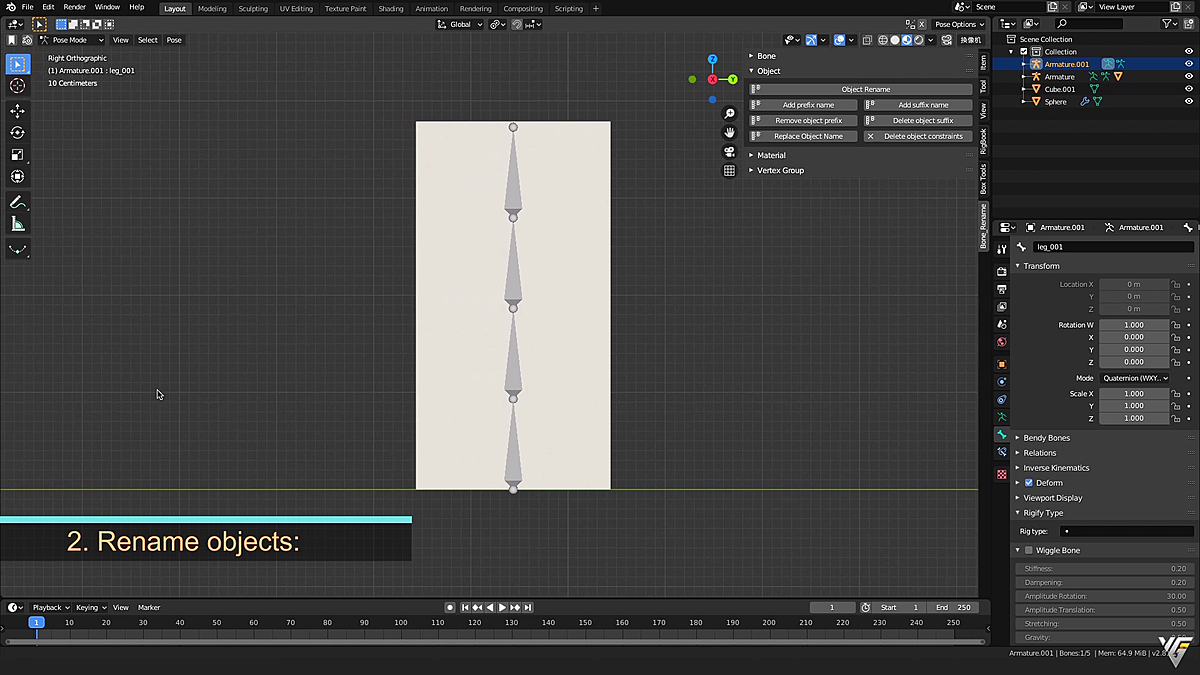
Task: Hide the Cube.001 object with its eye icon
Action: coord(1189,88)
